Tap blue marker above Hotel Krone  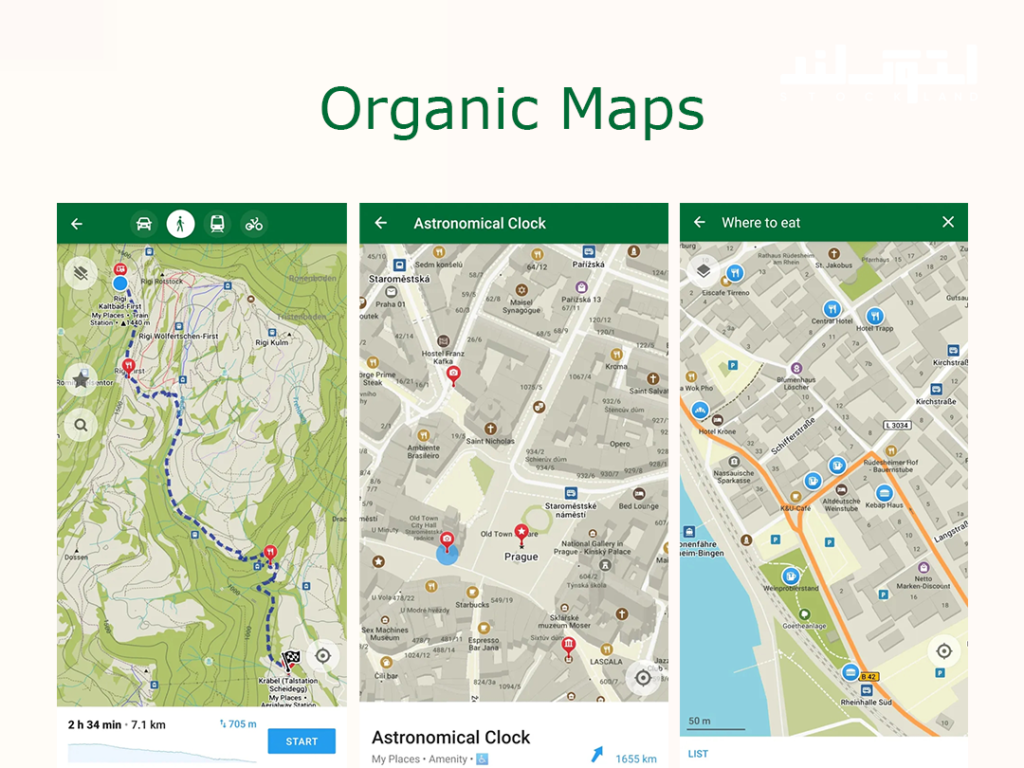[x=700, y=410]
